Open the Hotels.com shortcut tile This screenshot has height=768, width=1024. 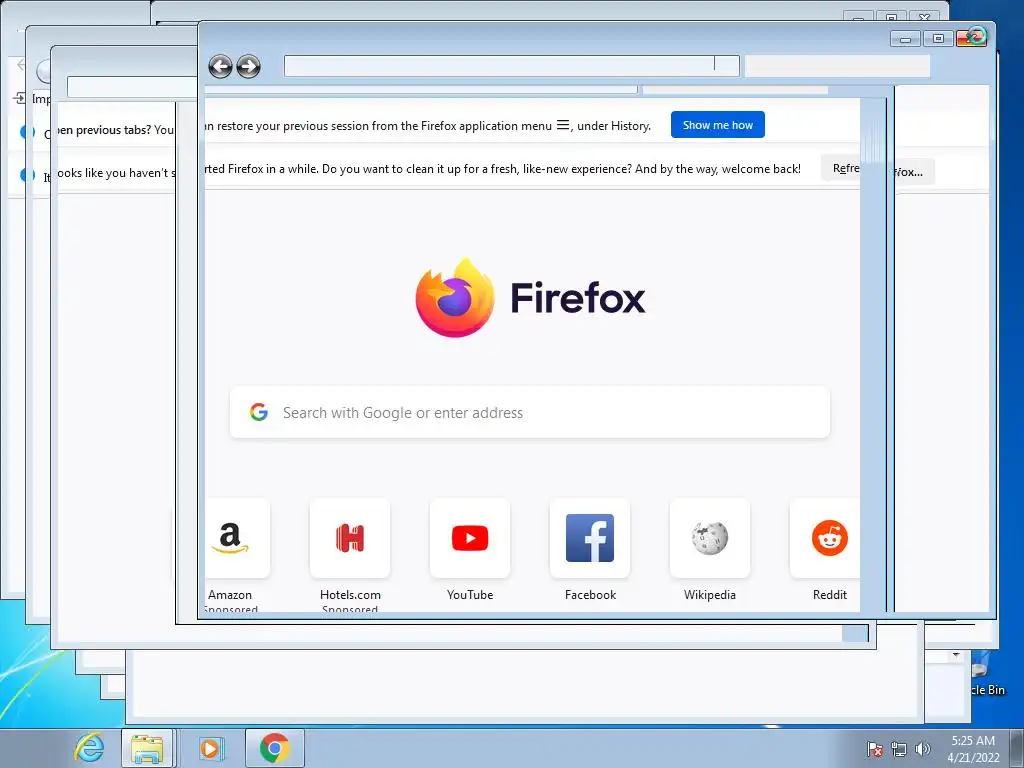tap(350, 538)
